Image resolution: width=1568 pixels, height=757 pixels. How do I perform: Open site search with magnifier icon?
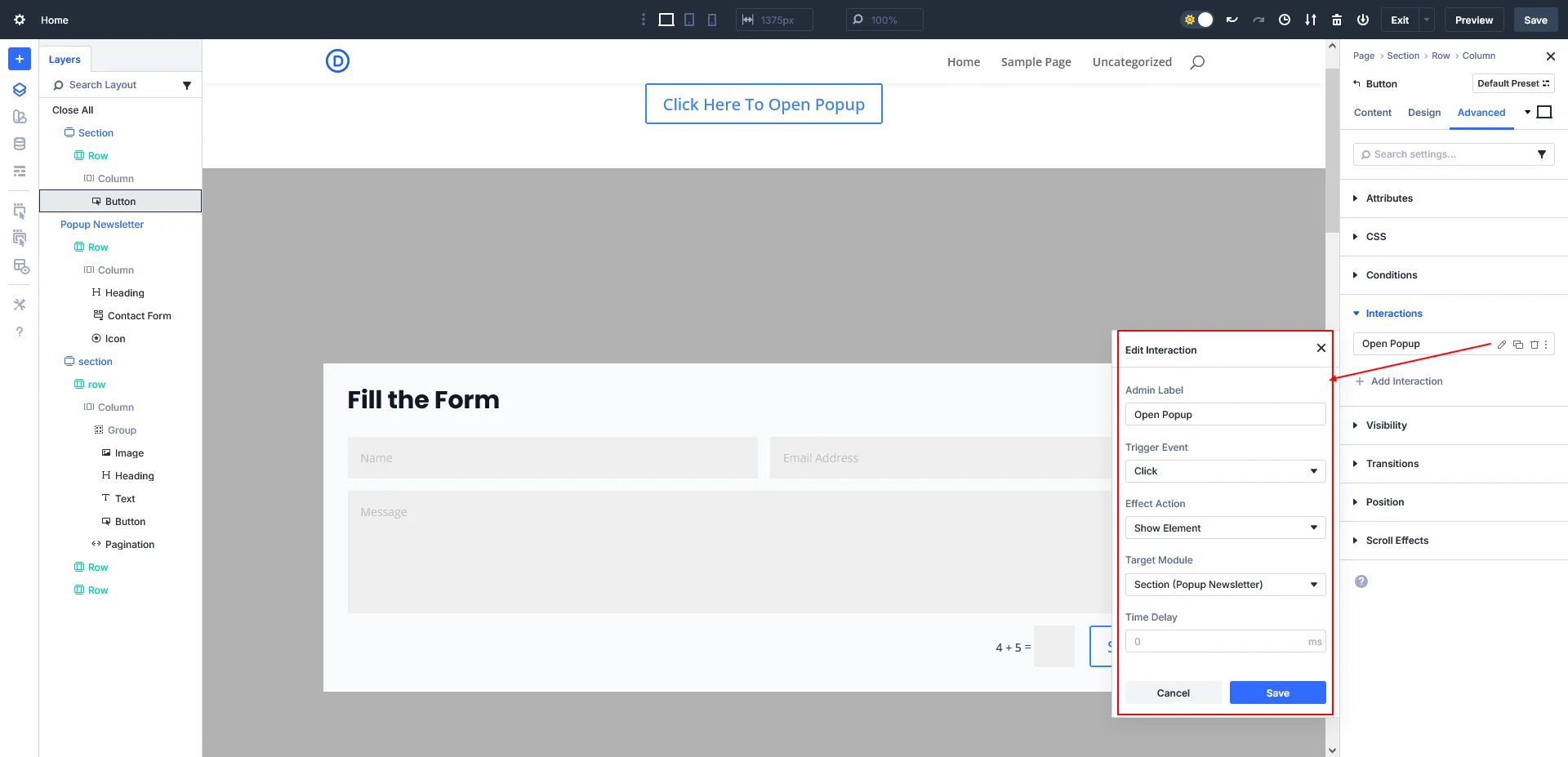[x=1196, y=61]
